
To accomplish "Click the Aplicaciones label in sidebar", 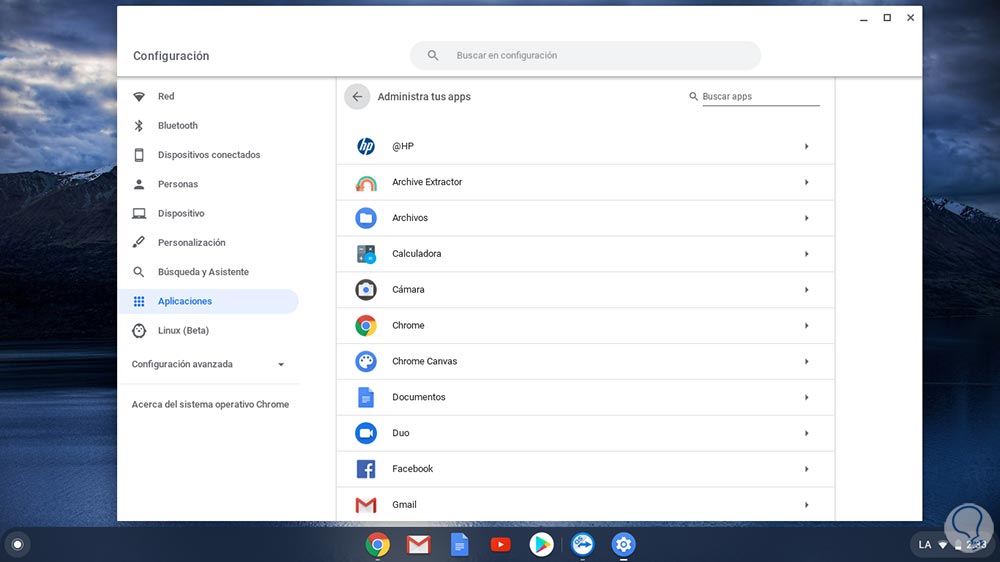I will pyautogui.click(x=185, y=301).
